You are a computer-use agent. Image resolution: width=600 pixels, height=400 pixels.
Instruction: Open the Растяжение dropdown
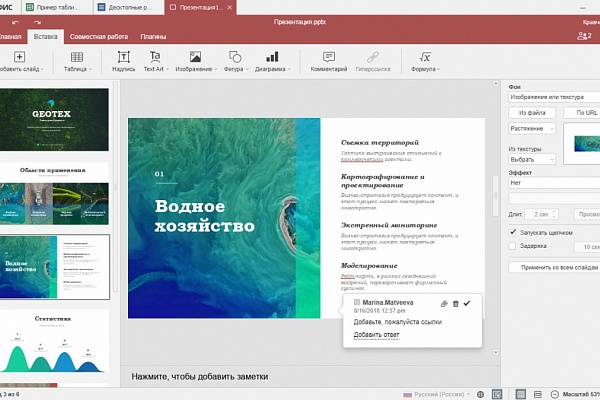(532, 129)
